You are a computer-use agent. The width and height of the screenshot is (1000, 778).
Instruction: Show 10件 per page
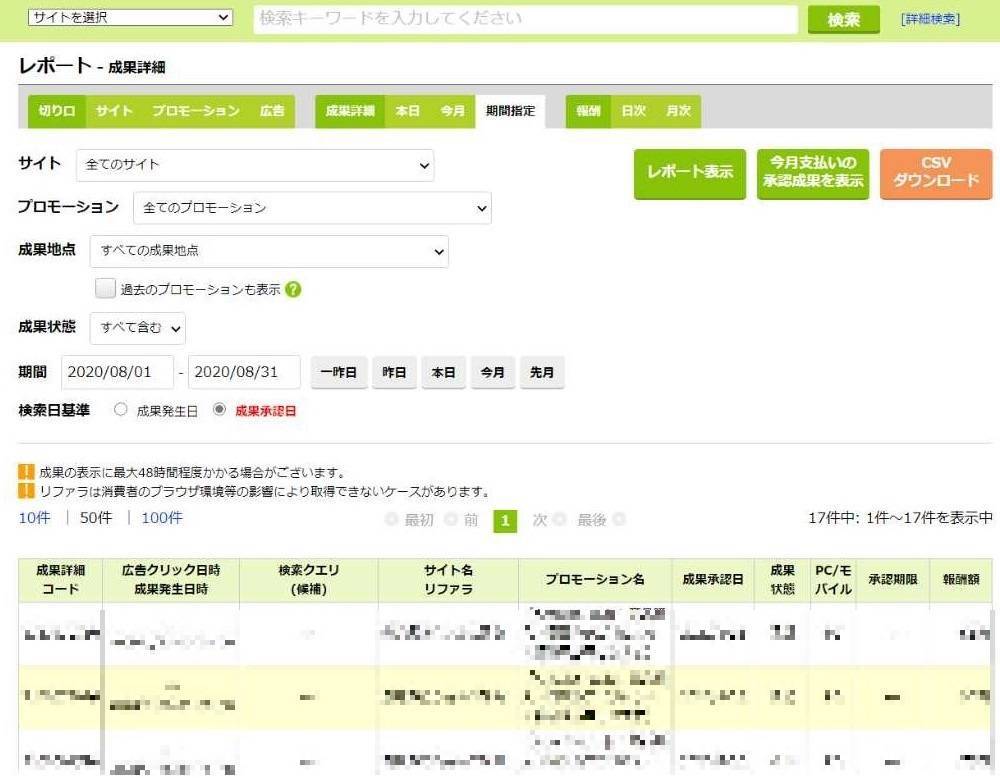point(34,518)
